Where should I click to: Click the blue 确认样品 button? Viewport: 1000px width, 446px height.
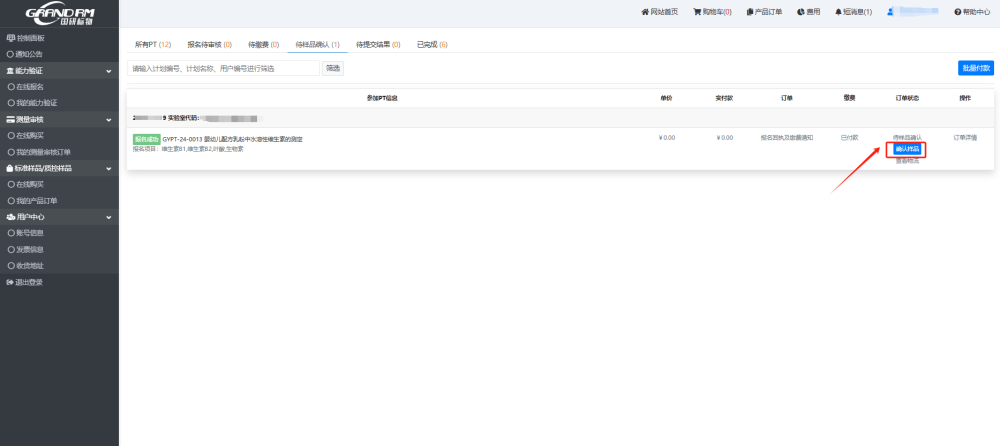(x=907, y=149)
